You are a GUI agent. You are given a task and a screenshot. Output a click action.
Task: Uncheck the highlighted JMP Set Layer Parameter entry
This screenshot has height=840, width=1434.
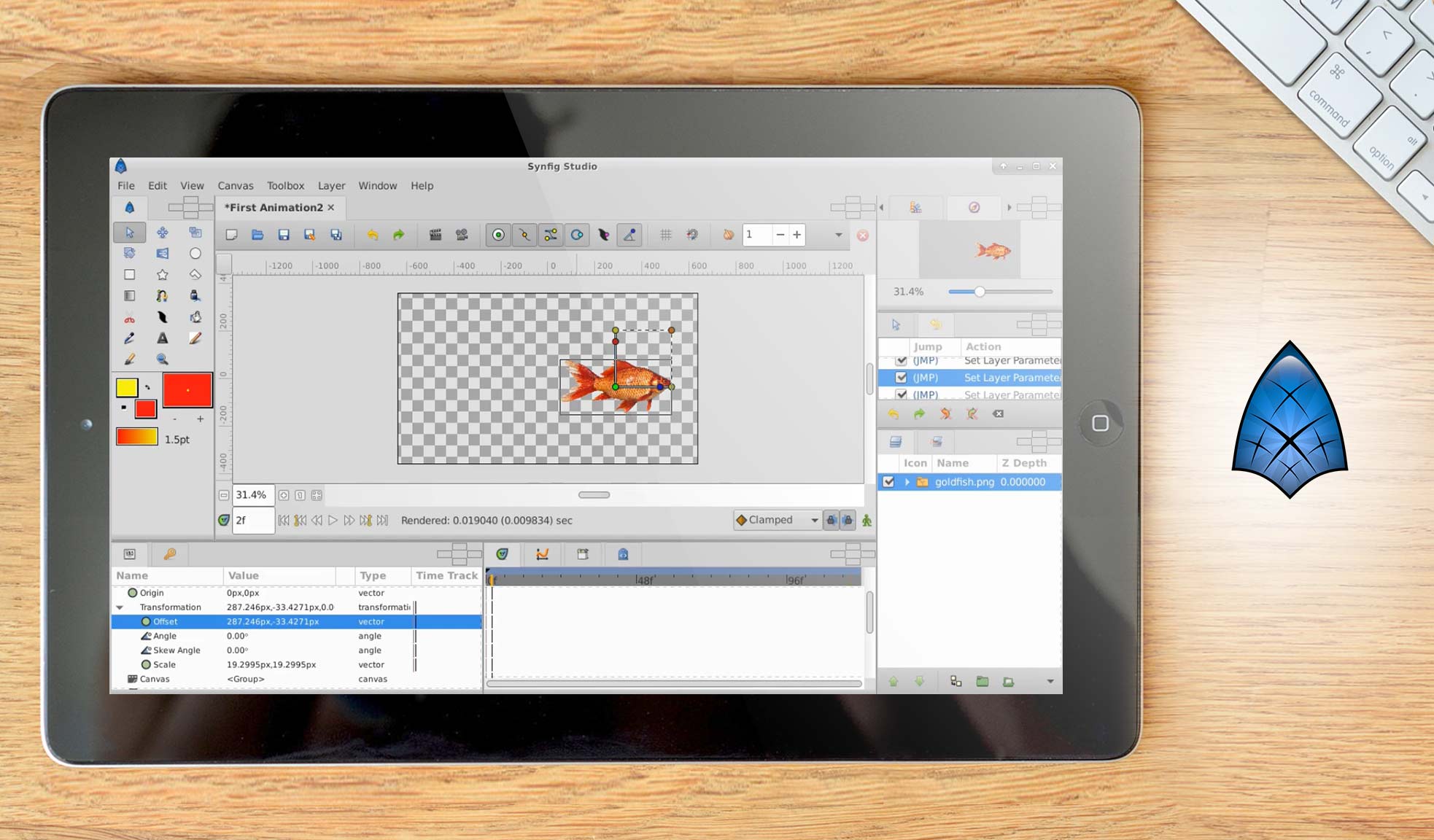[x=902, y=377]
